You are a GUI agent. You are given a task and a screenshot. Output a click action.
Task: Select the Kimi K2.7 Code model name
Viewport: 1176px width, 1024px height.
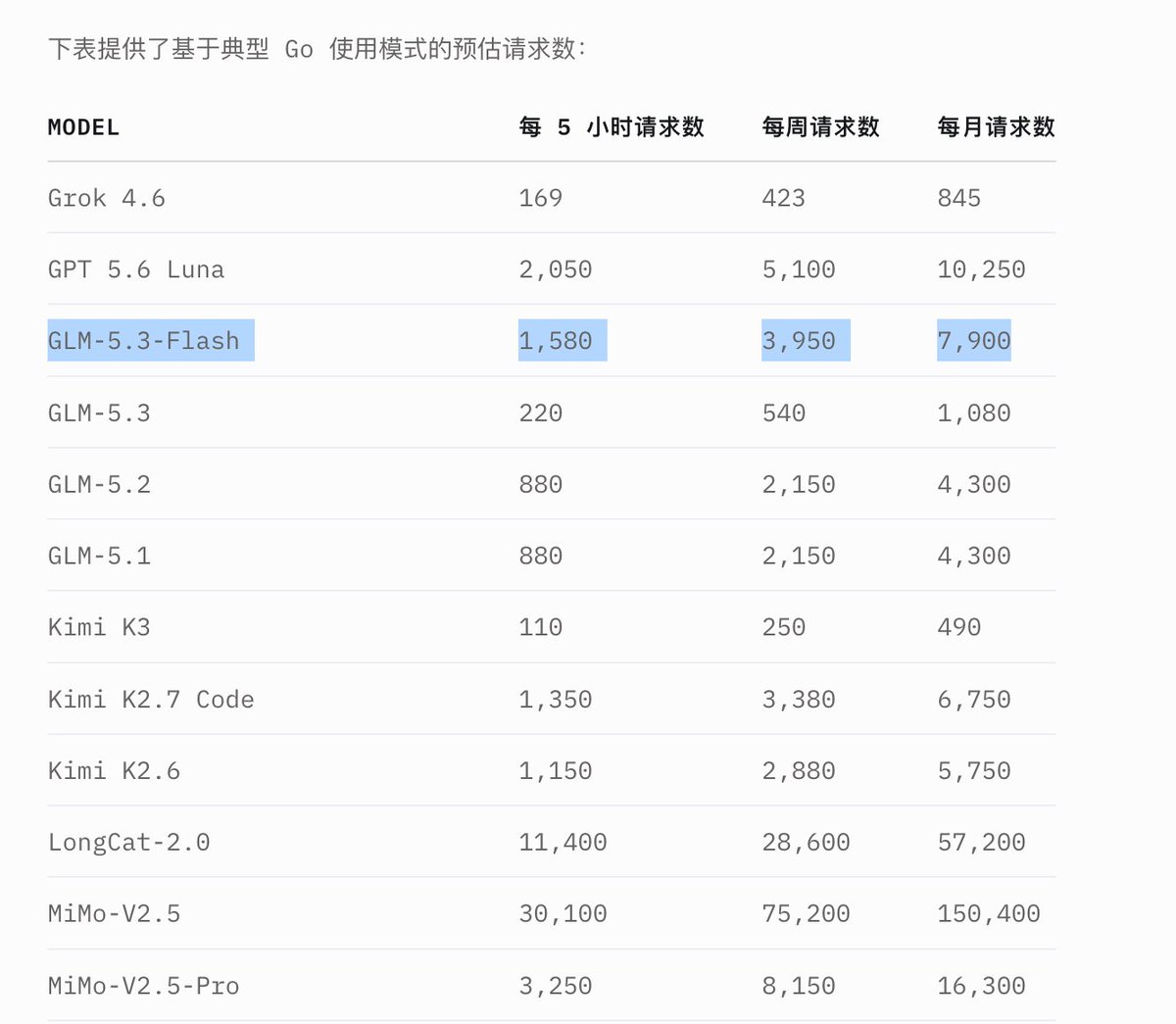151,700
